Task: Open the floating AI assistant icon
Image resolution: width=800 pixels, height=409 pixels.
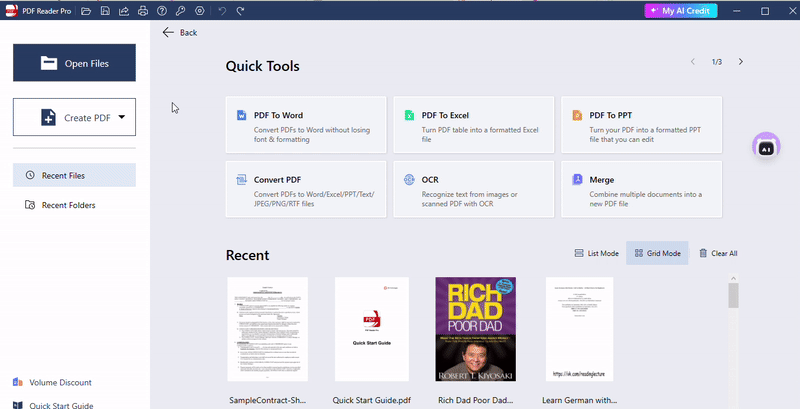Action: click(x=766, y=147)
